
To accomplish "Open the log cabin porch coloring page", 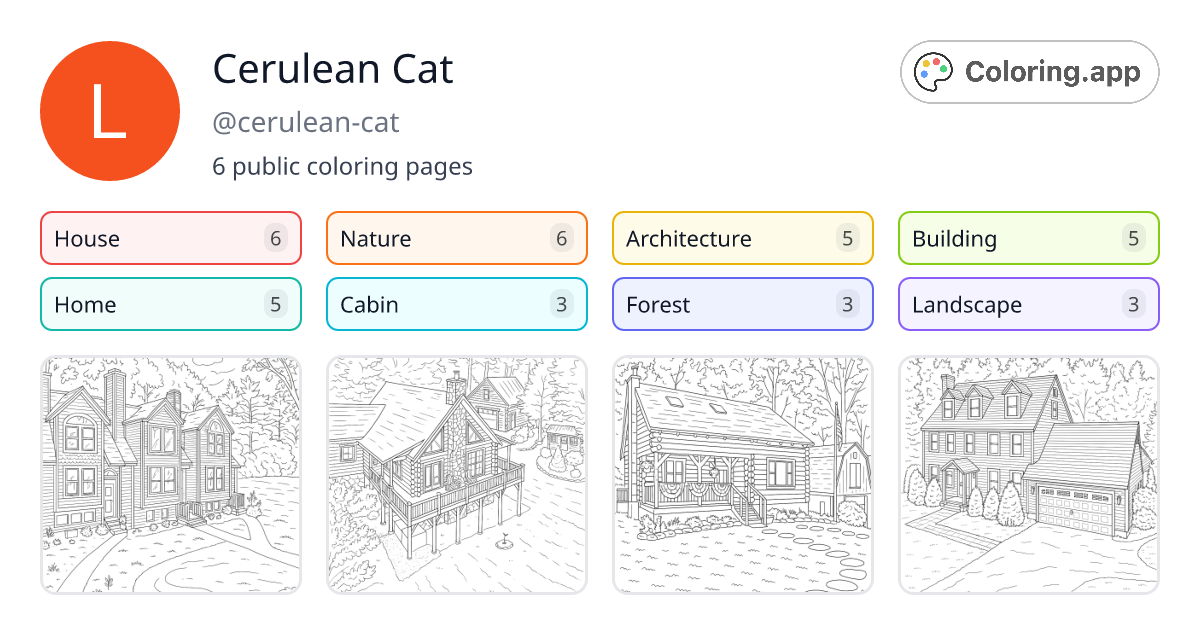I will click(x=742, y=474).
